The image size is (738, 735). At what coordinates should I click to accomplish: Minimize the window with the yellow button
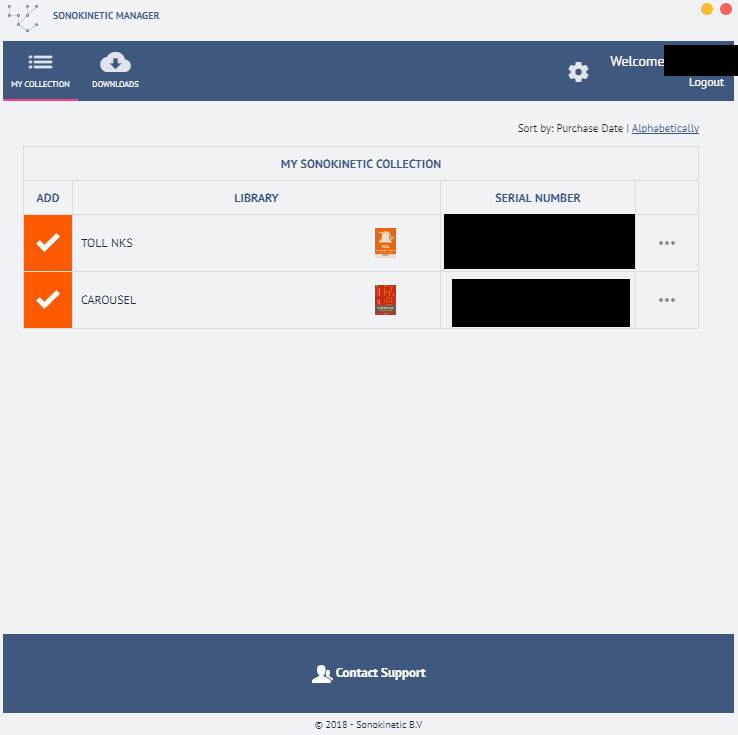click(x=706, y=9)
